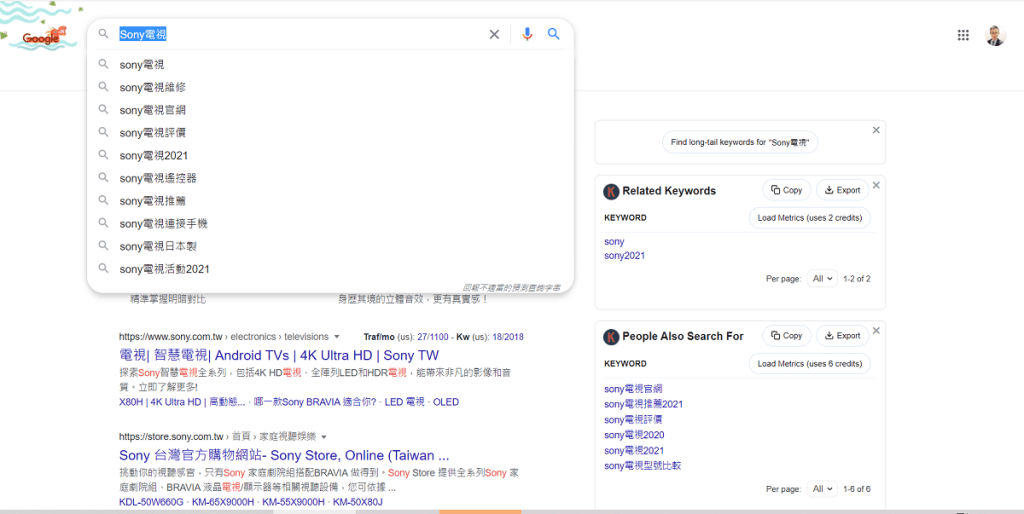1024x514 pixels.
Task: Open sitelink KM-50X80J
Action: [x=358, y=502]
